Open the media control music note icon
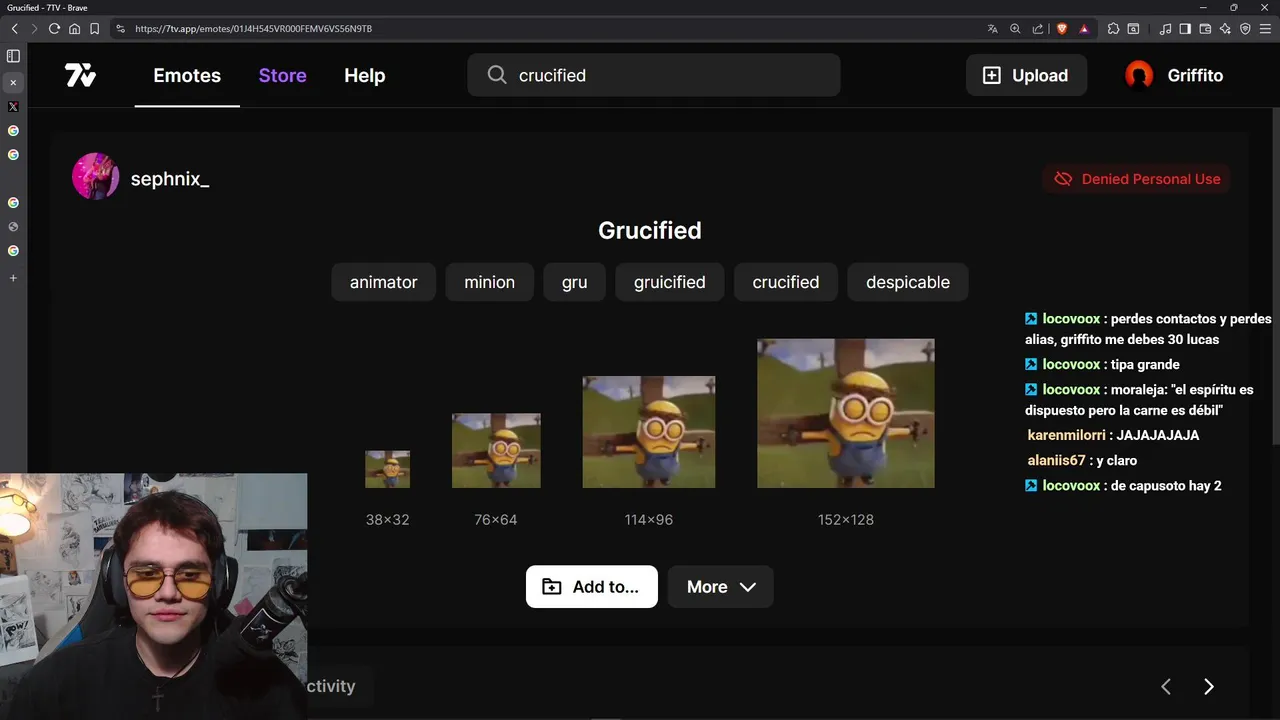Image resolution: width=1280 pixels, height=720 pixels. tap(1165, 29)
